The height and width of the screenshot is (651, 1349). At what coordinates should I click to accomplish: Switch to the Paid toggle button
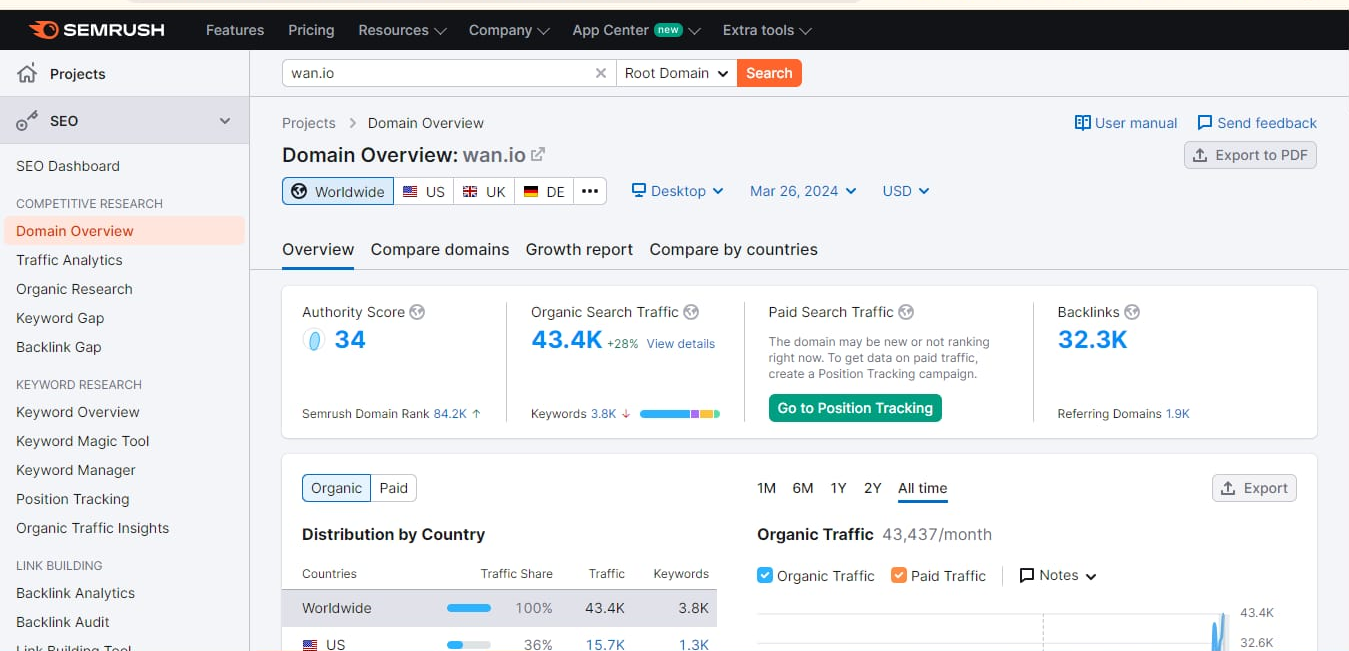tap(393, 488)
